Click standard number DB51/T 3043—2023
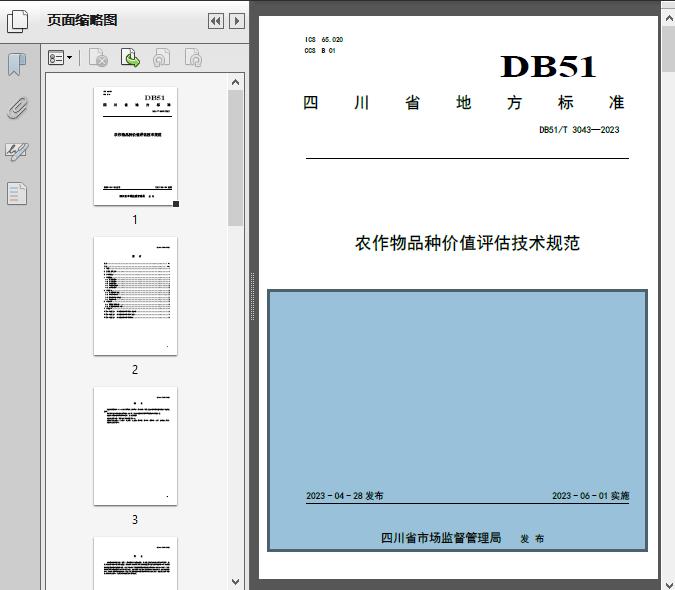 tap(579, 130)
